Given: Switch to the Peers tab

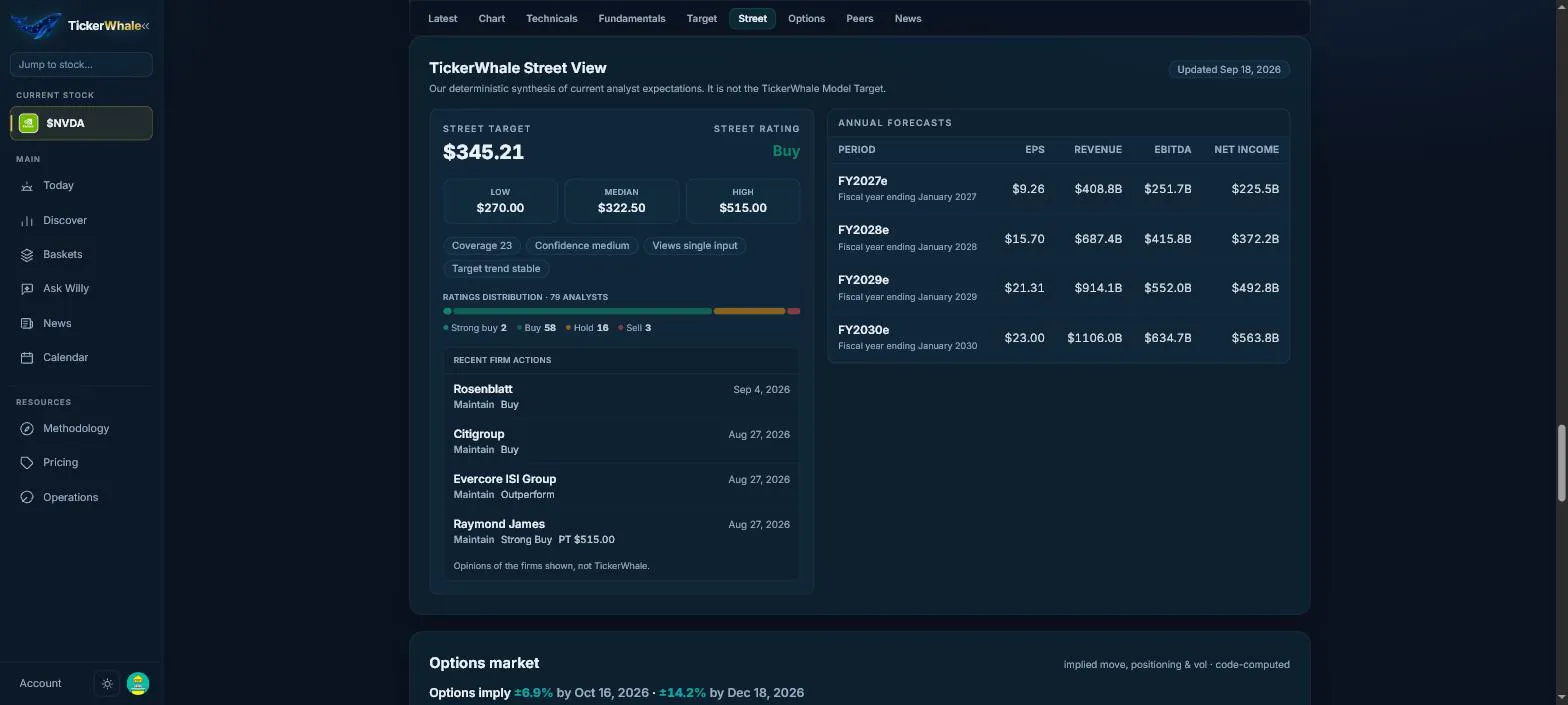Looking at the screenshot, I should coord(859,19).
